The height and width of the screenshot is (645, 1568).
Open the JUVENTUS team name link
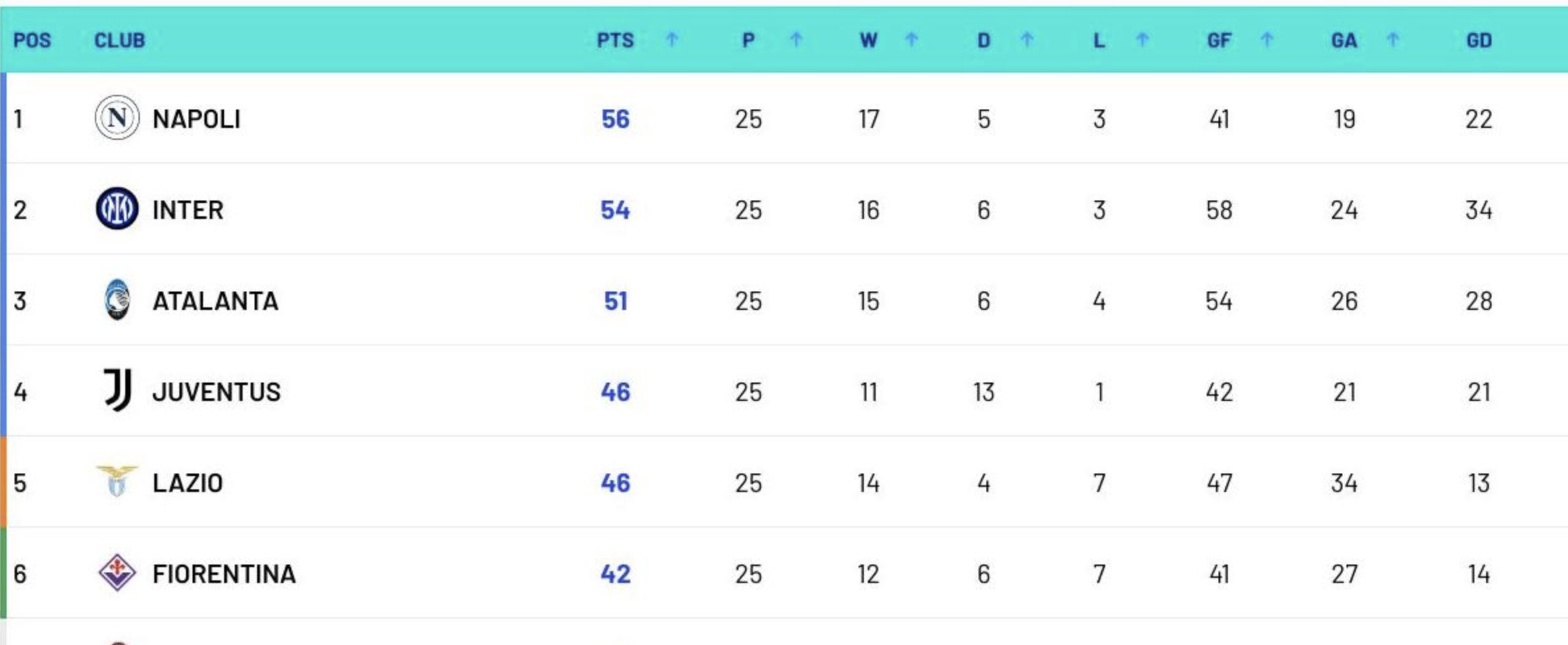[217, 392]
